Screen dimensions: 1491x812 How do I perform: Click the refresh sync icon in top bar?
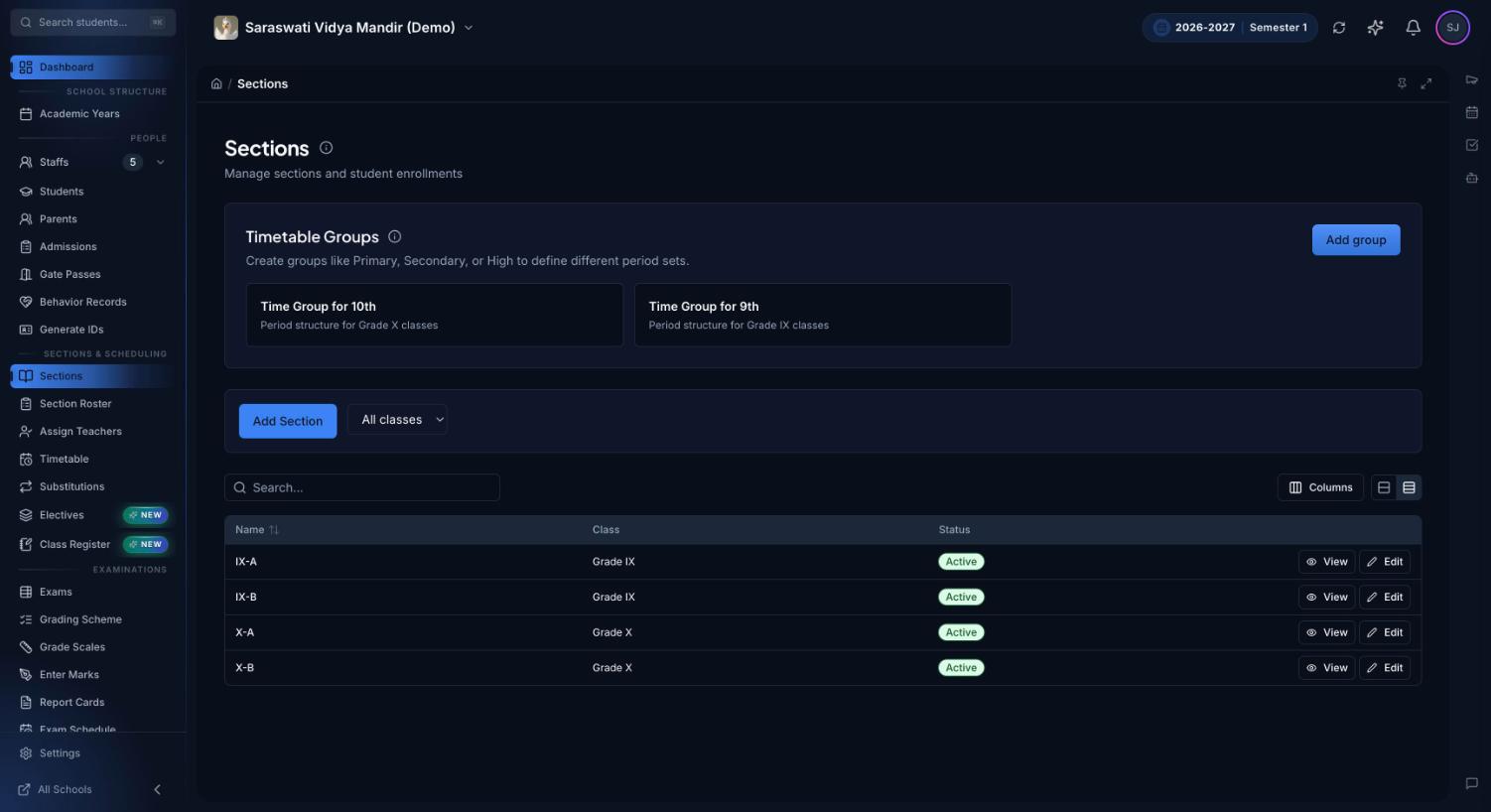(x=1339, y=28)
